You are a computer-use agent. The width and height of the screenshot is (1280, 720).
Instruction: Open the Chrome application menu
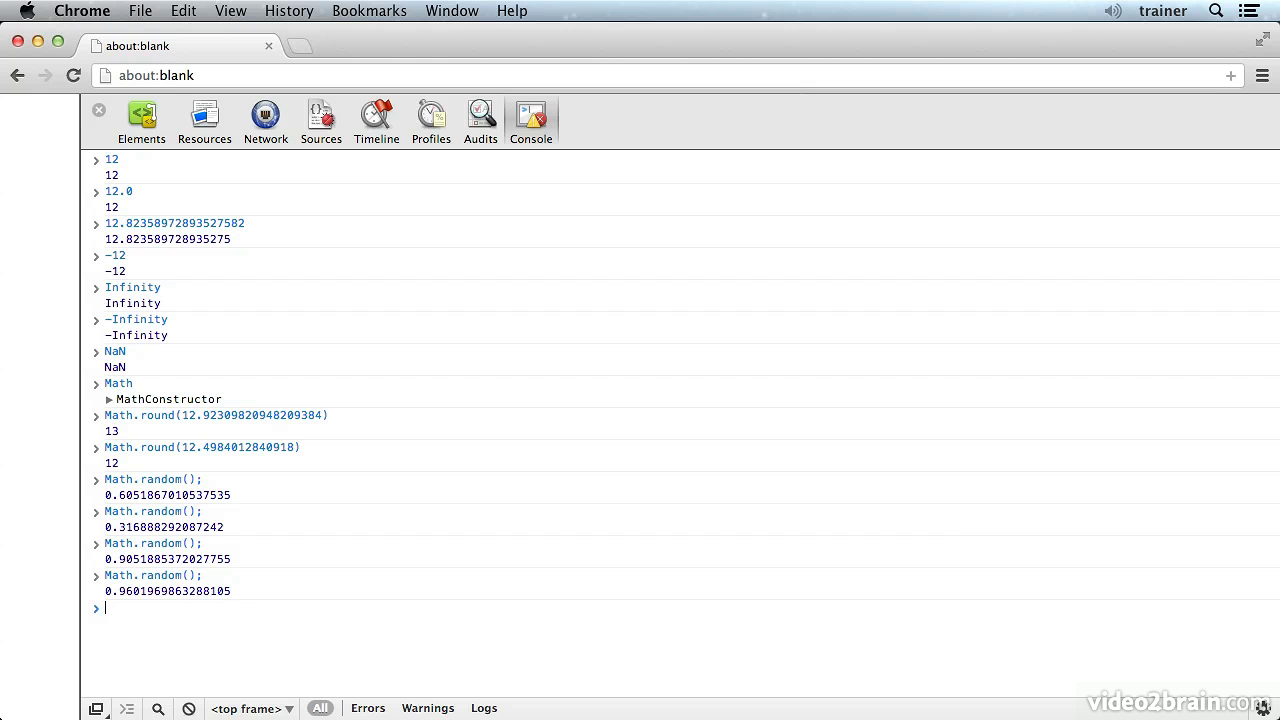pyautogui.click(x=82, y=11)
